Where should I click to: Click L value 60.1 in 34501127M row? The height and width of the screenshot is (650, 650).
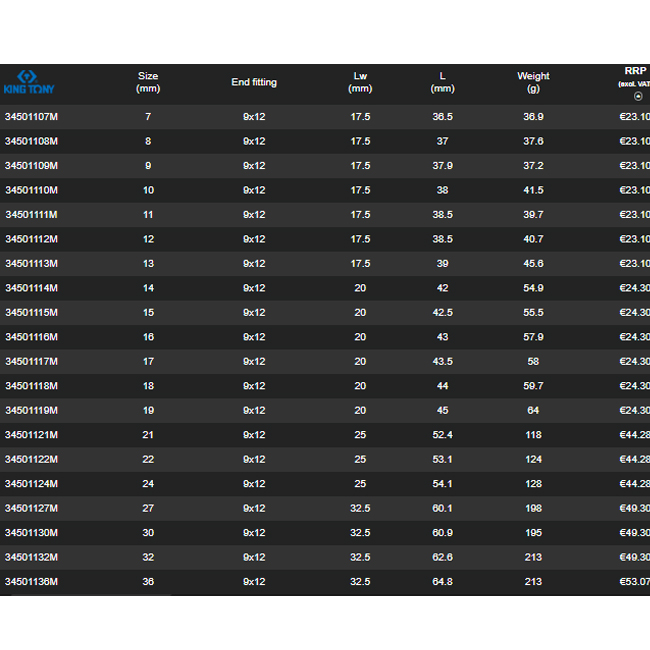tap(442, 508)
